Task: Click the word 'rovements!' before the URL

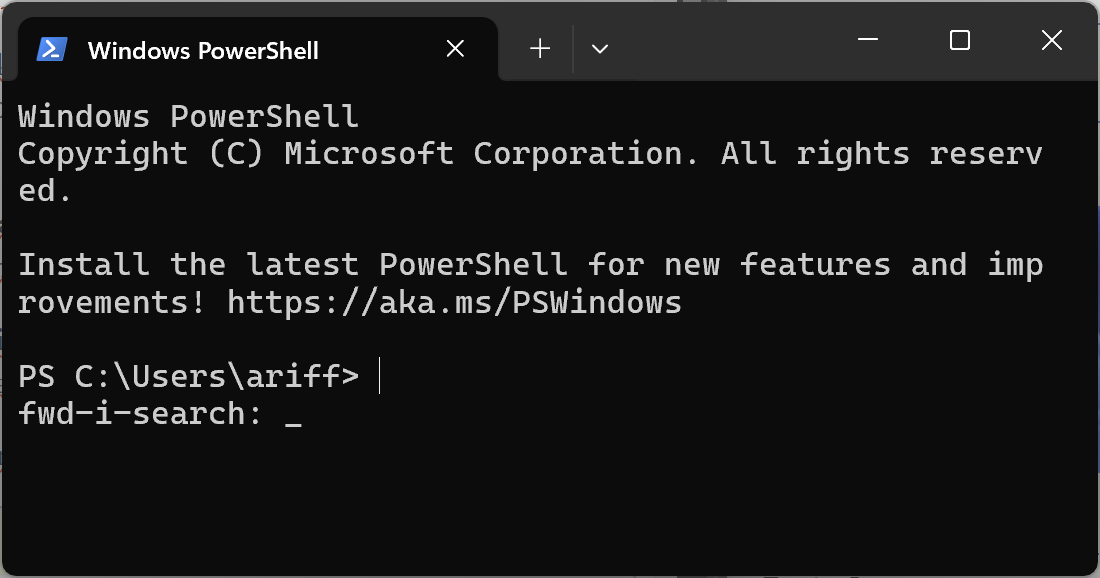Action: point(112,303)
